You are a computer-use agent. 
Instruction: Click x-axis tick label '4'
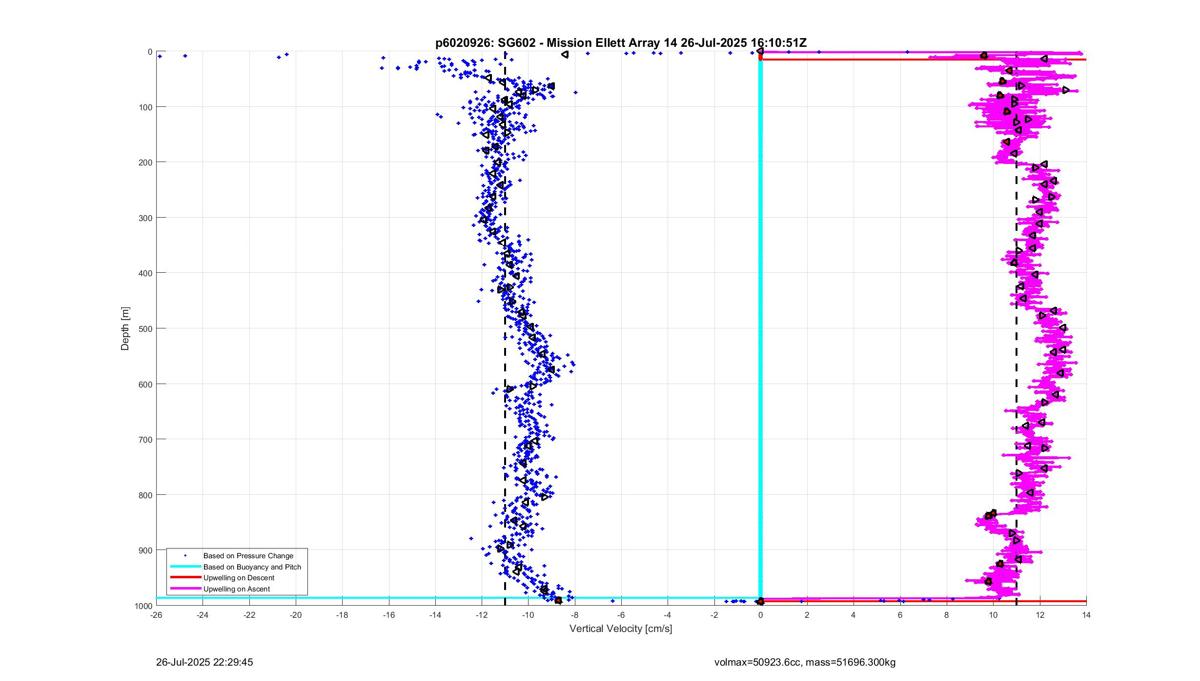point(854,615)
